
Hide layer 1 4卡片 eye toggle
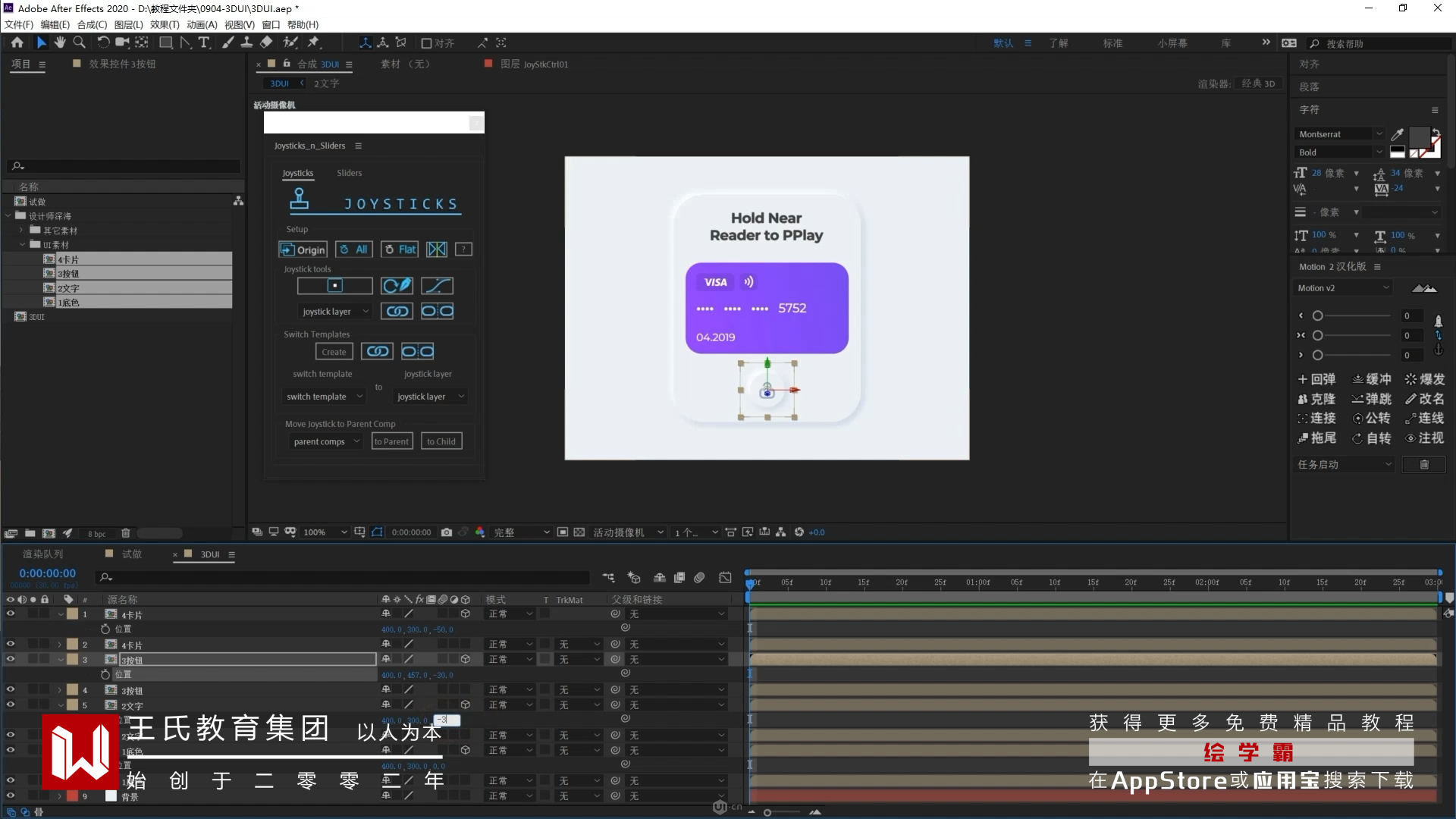point(11,613)
